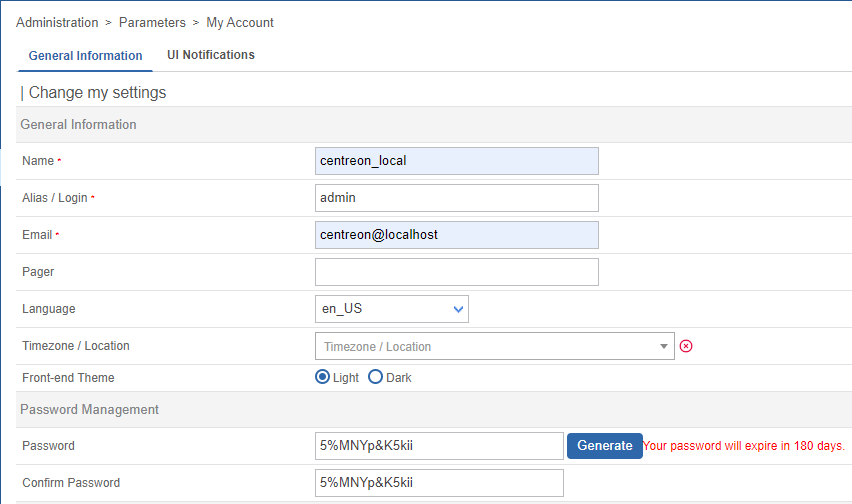Select the Light front-end theme
The width and height of the screenshot is (852, 504).
(x=322, y=377)
